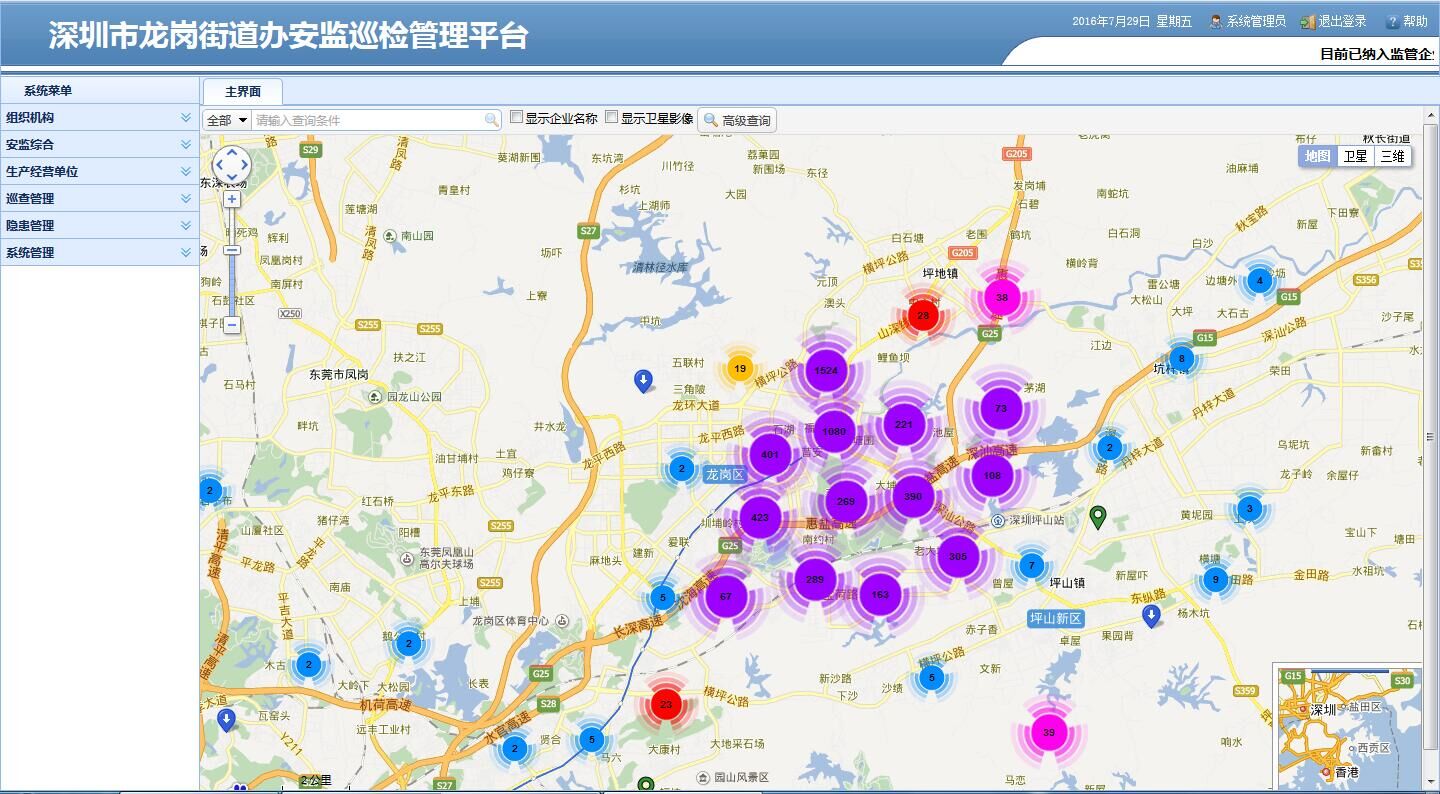Open the 全部 filter dropdown
1440x794 pixels.
(227, 120)
